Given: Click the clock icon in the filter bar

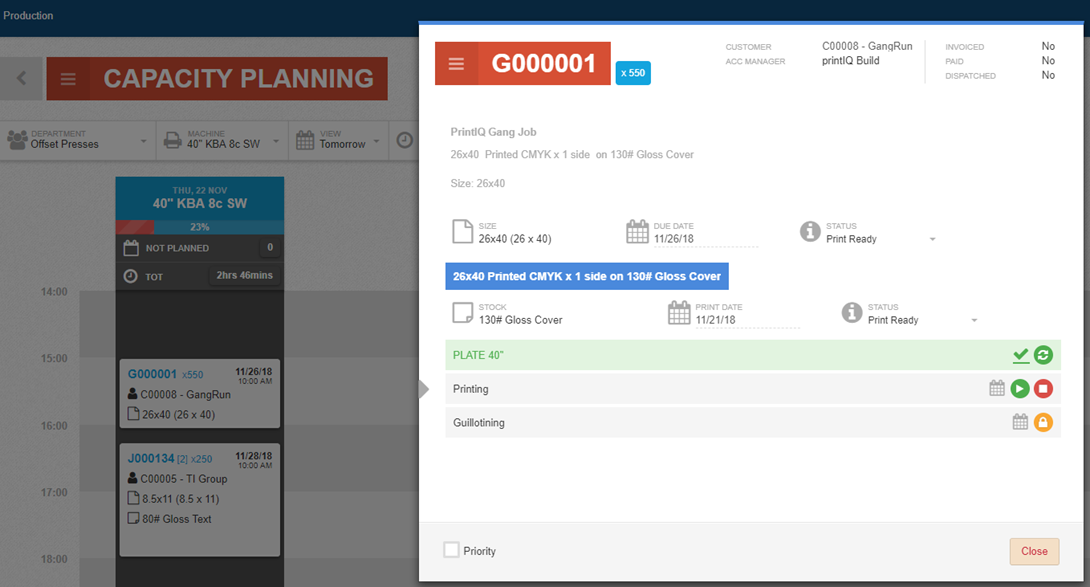Looking at the screenshot, I should (405, 140).
